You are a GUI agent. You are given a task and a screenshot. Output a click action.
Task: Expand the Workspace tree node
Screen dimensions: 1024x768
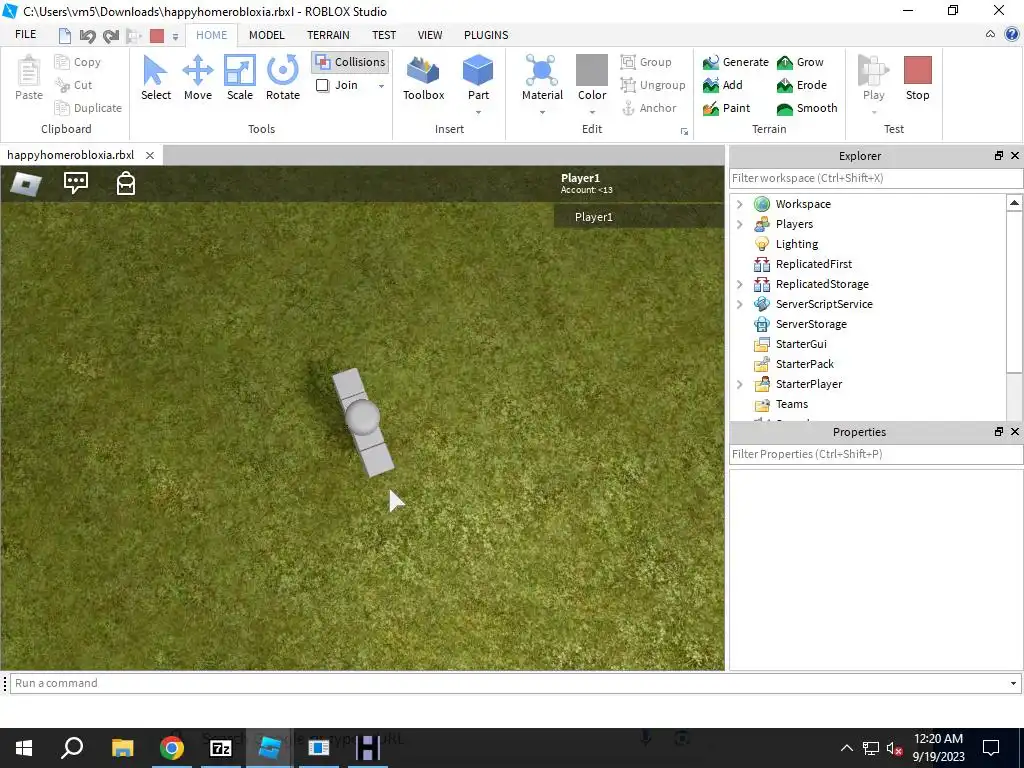[x=739, y=204]
